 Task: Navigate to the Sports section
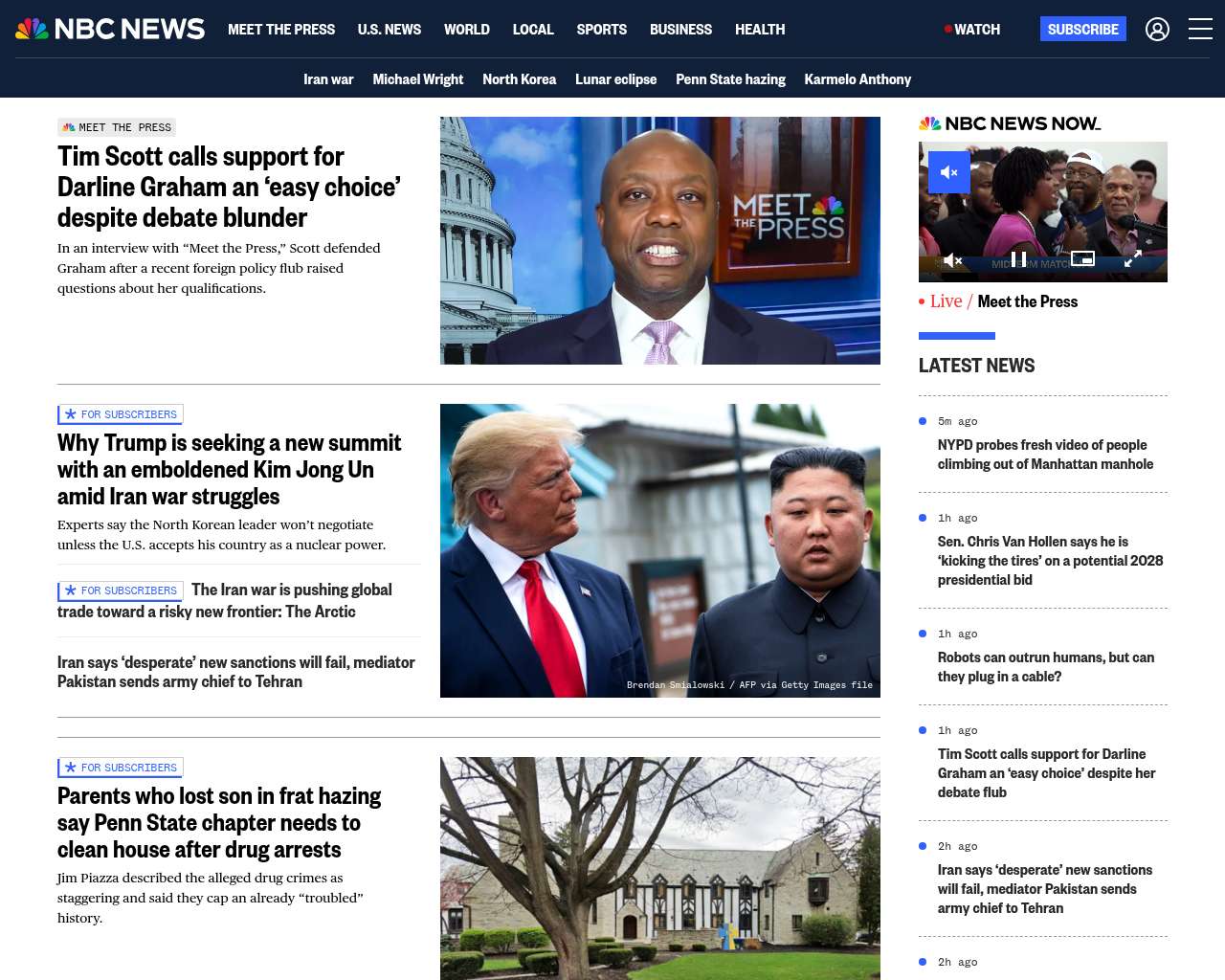click(602, 30)
